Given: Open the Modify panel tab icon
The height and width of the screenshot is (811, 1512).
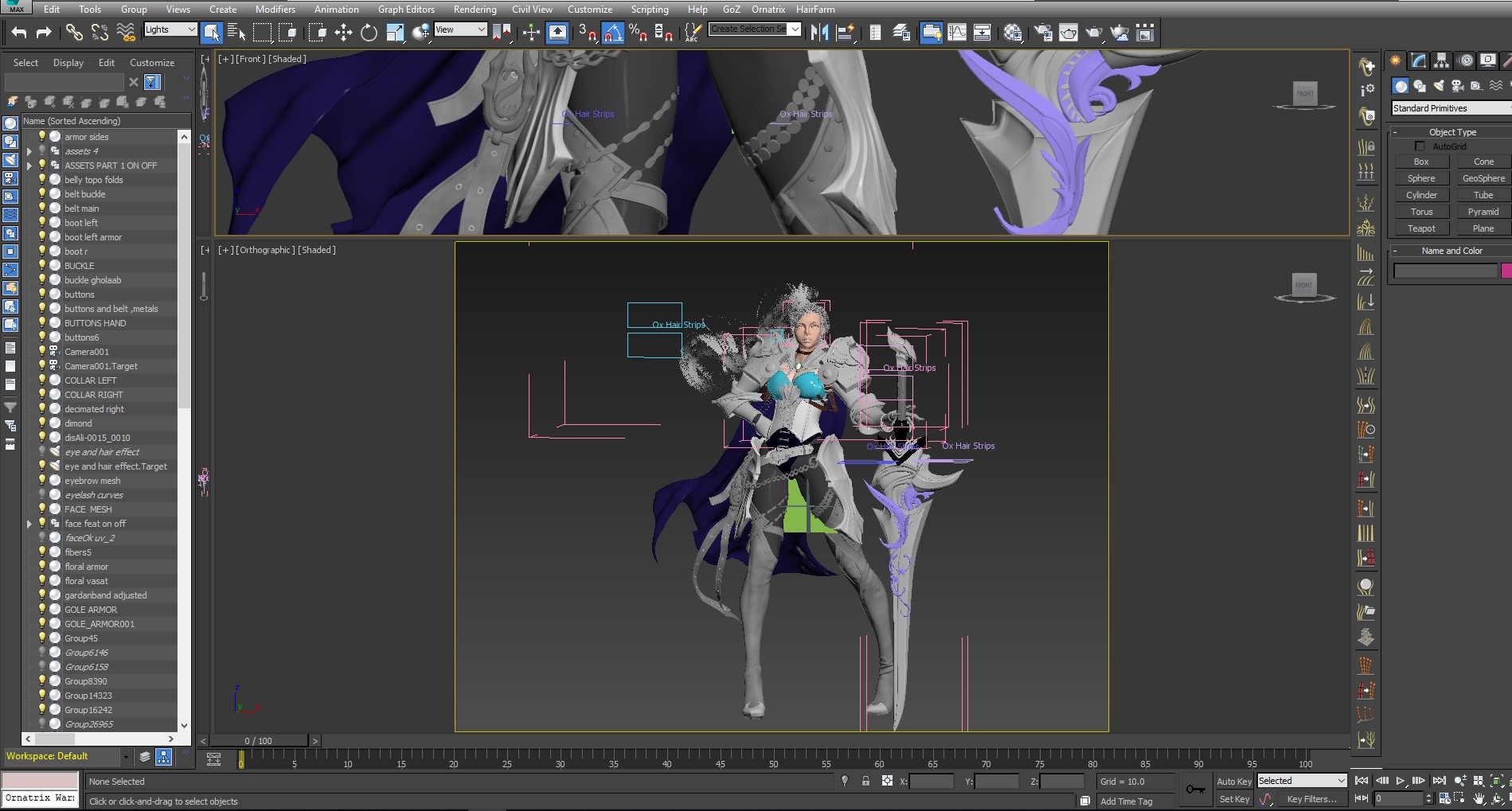Looking at the screenshot, I should [1418, 60].
